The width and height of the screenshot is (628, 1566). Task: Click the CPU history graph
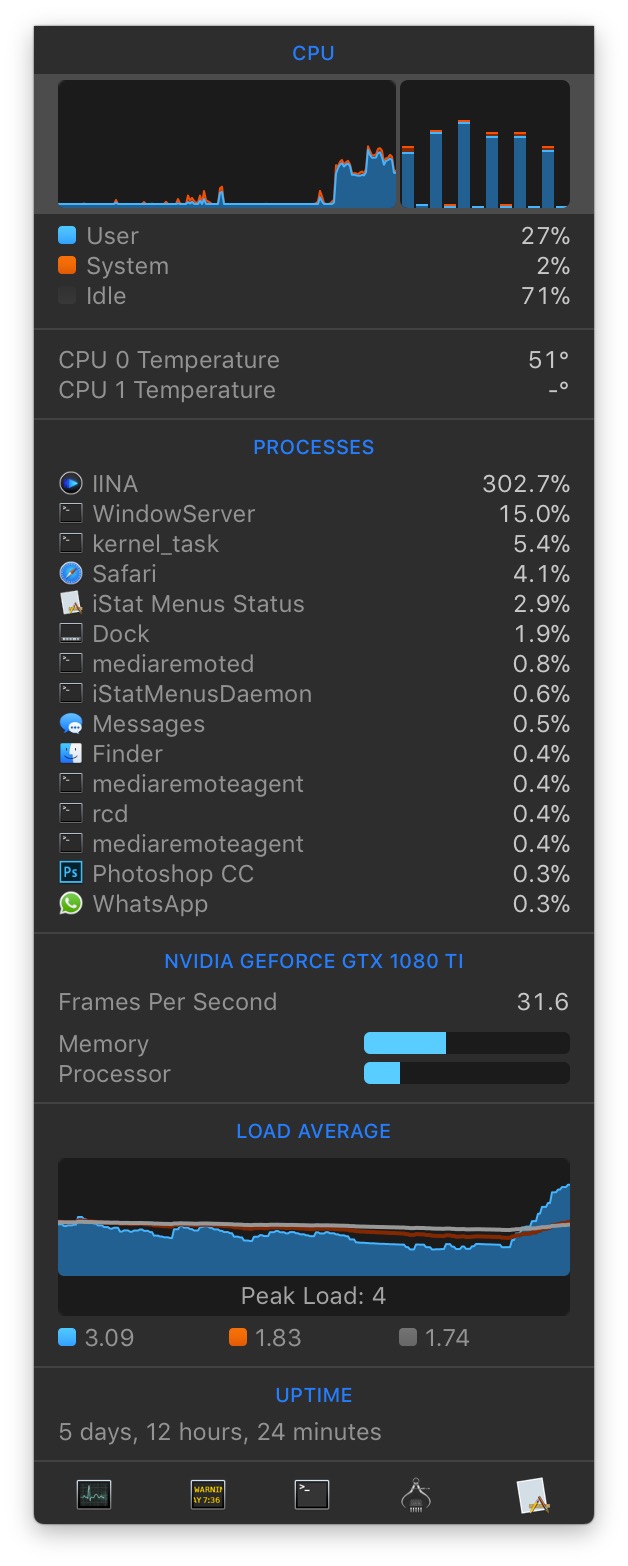[x=227, y=144]
